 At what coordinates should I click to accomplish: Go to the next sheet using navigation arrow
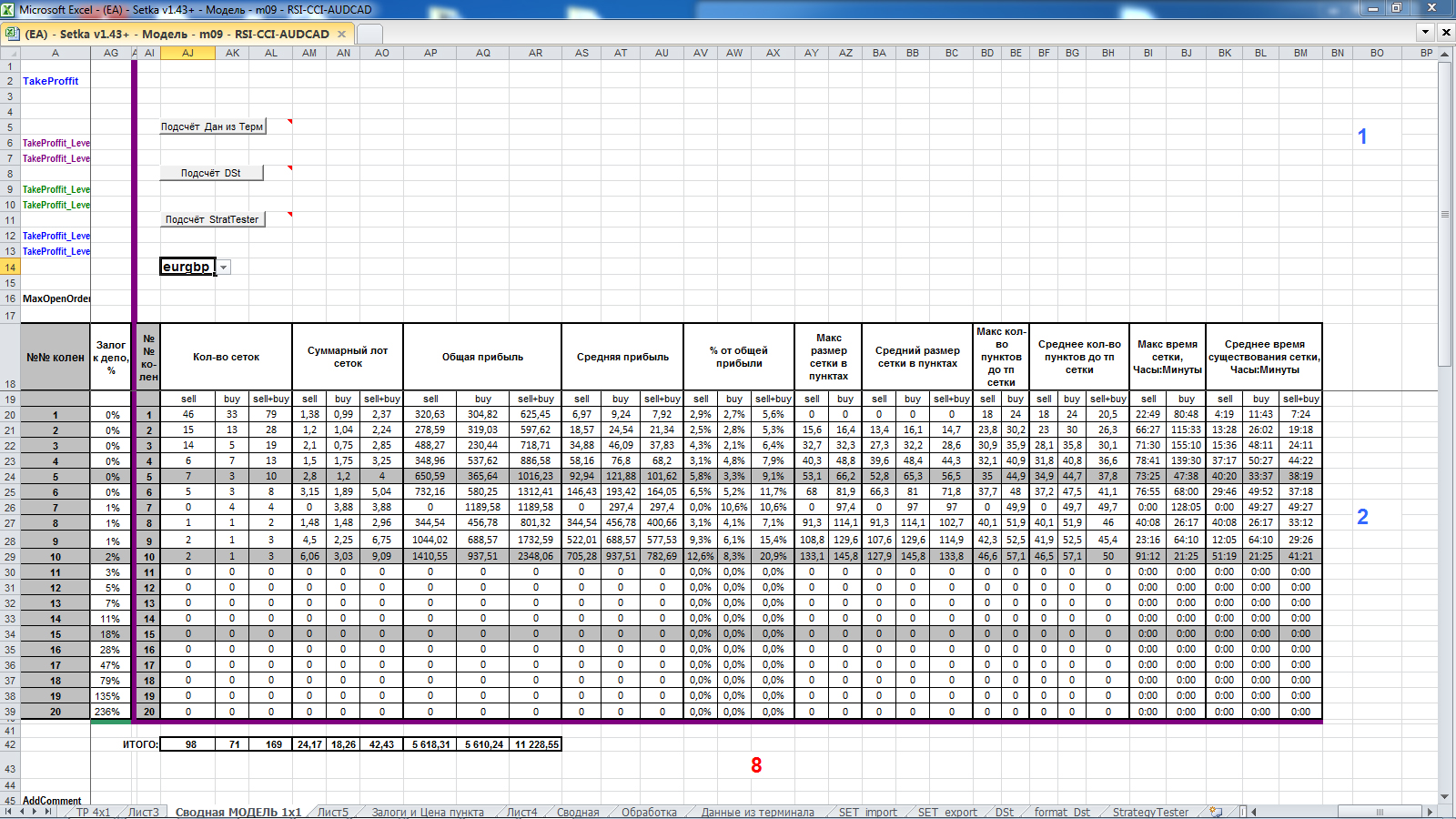35,811
